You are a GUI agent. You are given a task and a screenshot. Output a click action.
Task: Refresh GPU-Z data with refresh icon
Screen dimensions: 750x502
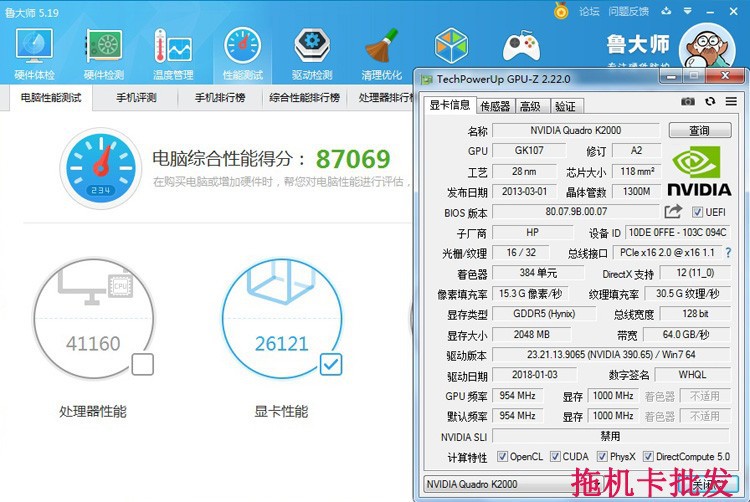(710, 101)
